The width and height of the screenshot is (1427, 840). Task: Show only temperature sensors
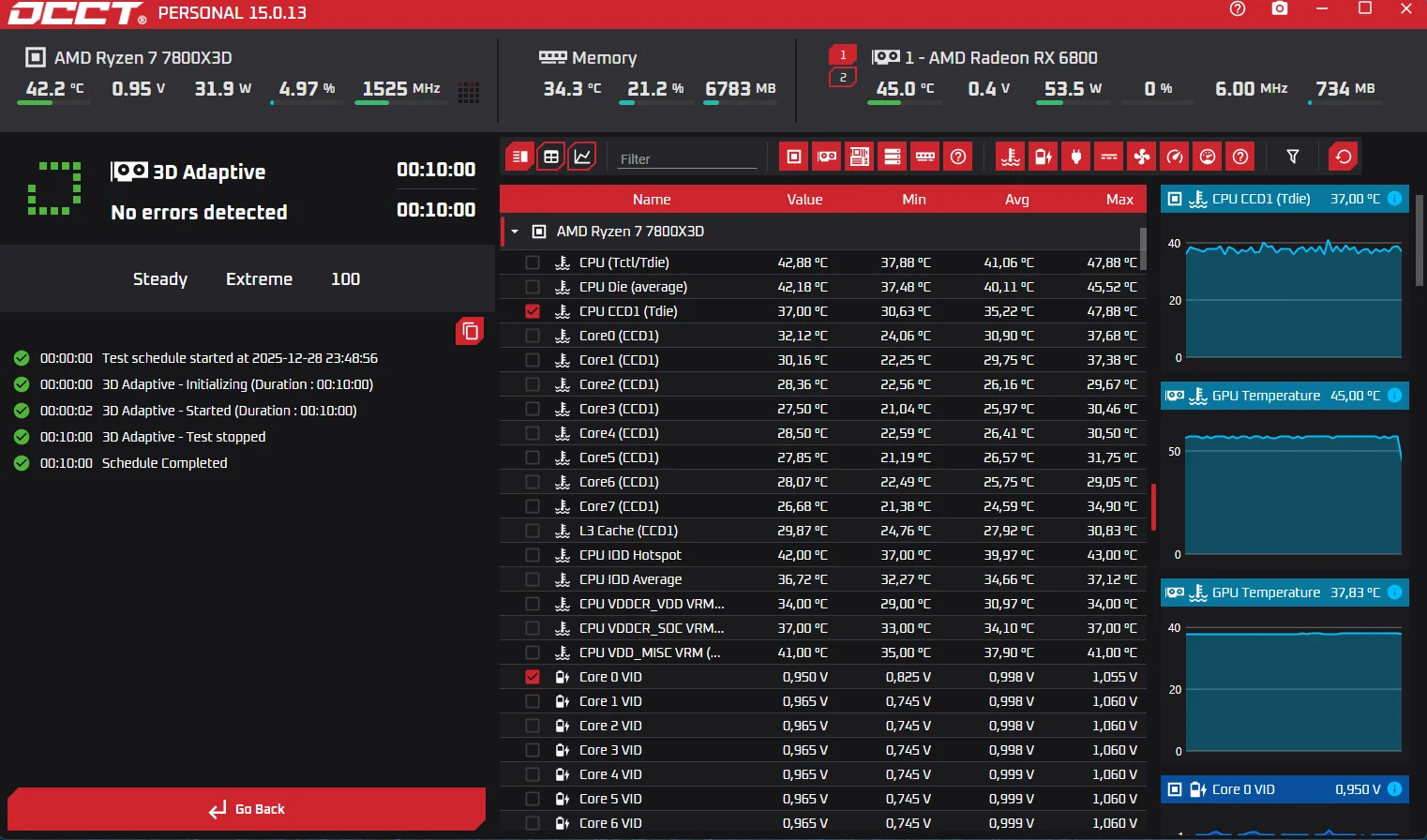point(1011,157)
